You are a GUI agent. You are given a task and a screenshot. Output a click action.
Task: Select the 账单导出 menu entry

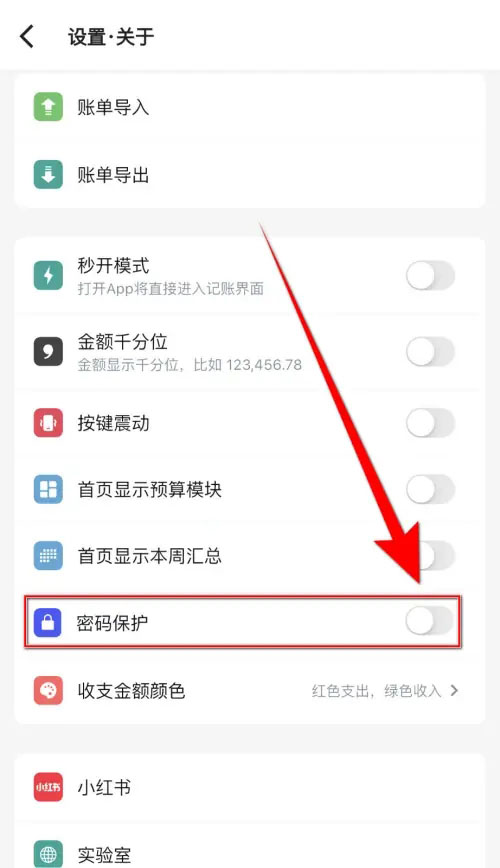pos(250,174)
